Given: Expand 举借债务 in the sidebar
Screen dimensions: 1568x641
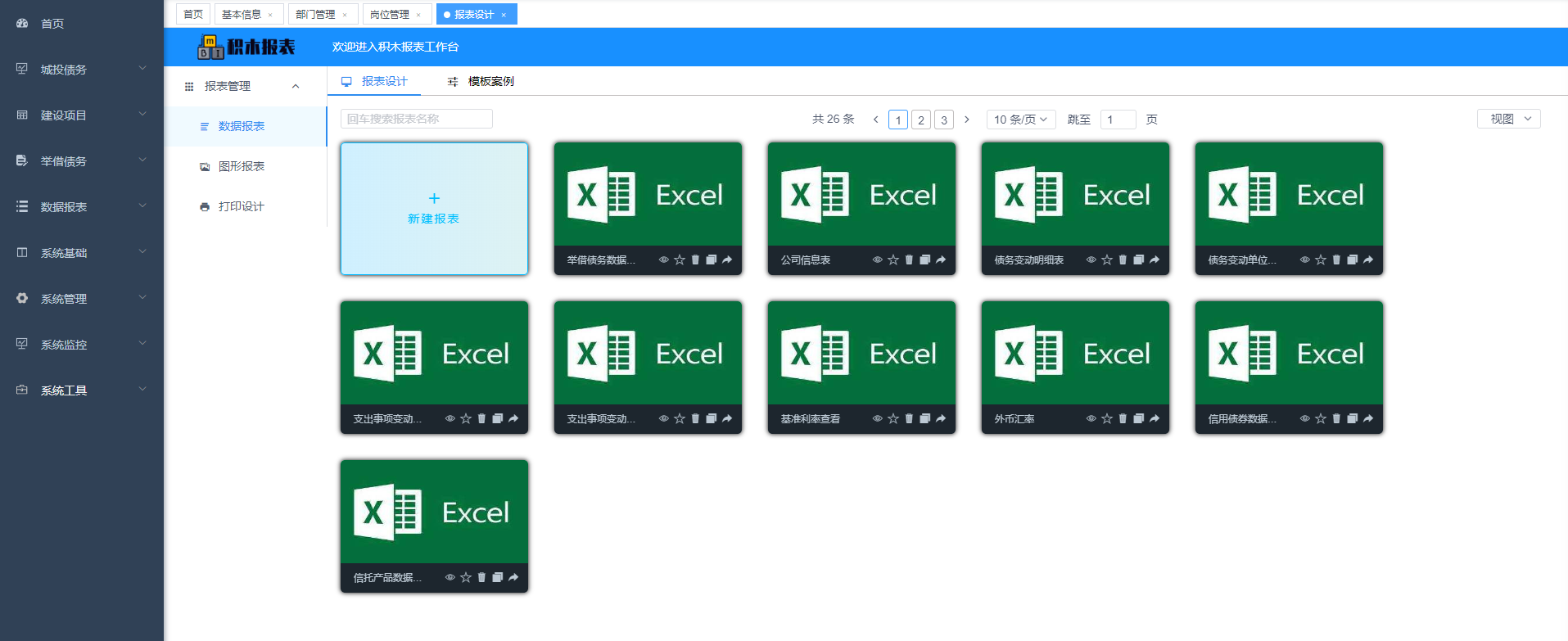Looking at the screenshot, I should (x=82, y=161).
